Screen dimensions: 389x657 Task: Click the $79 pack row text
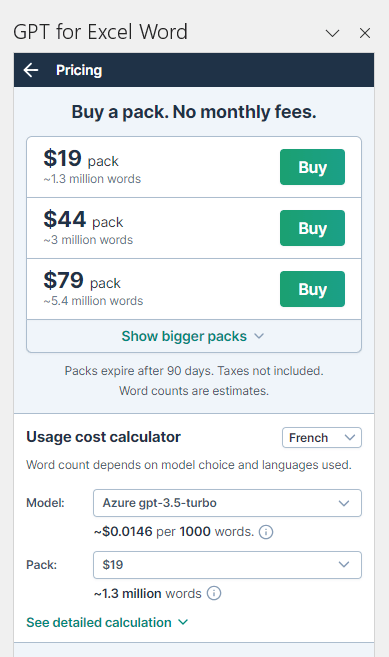coord(93,289)
